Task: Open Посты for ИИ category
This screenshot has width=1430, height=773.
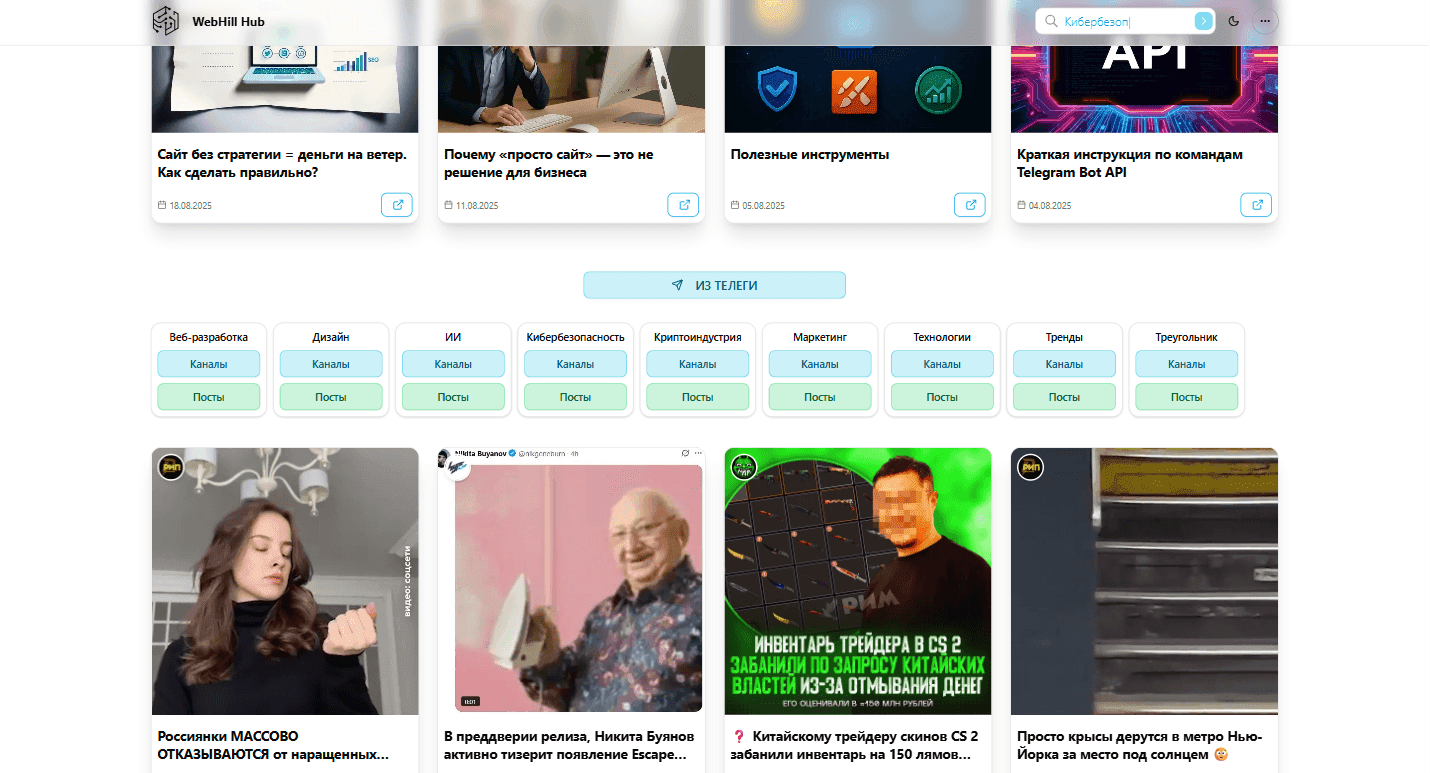Action: (453, 397)
